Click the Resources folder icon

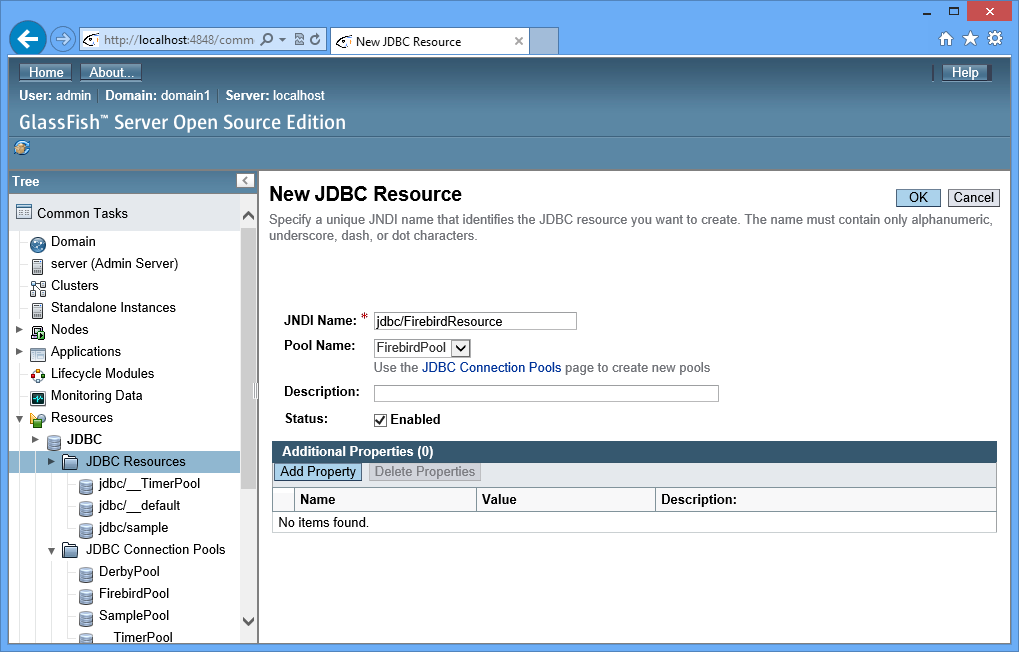[38, 420]
